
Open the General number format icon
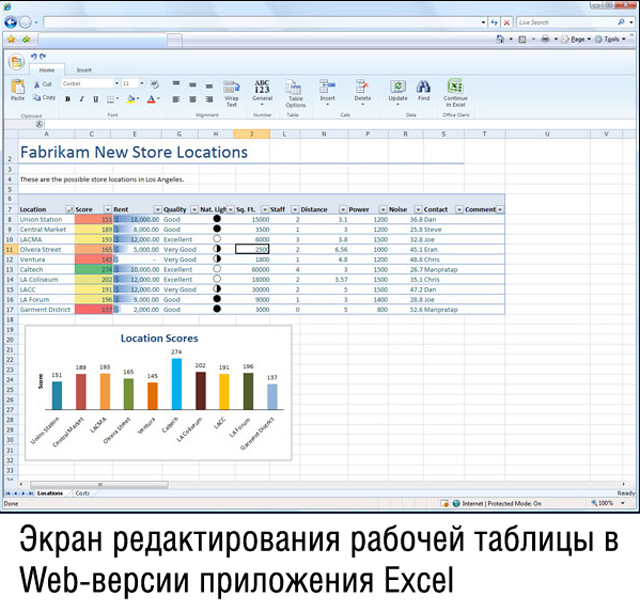[x=262, y=87]
